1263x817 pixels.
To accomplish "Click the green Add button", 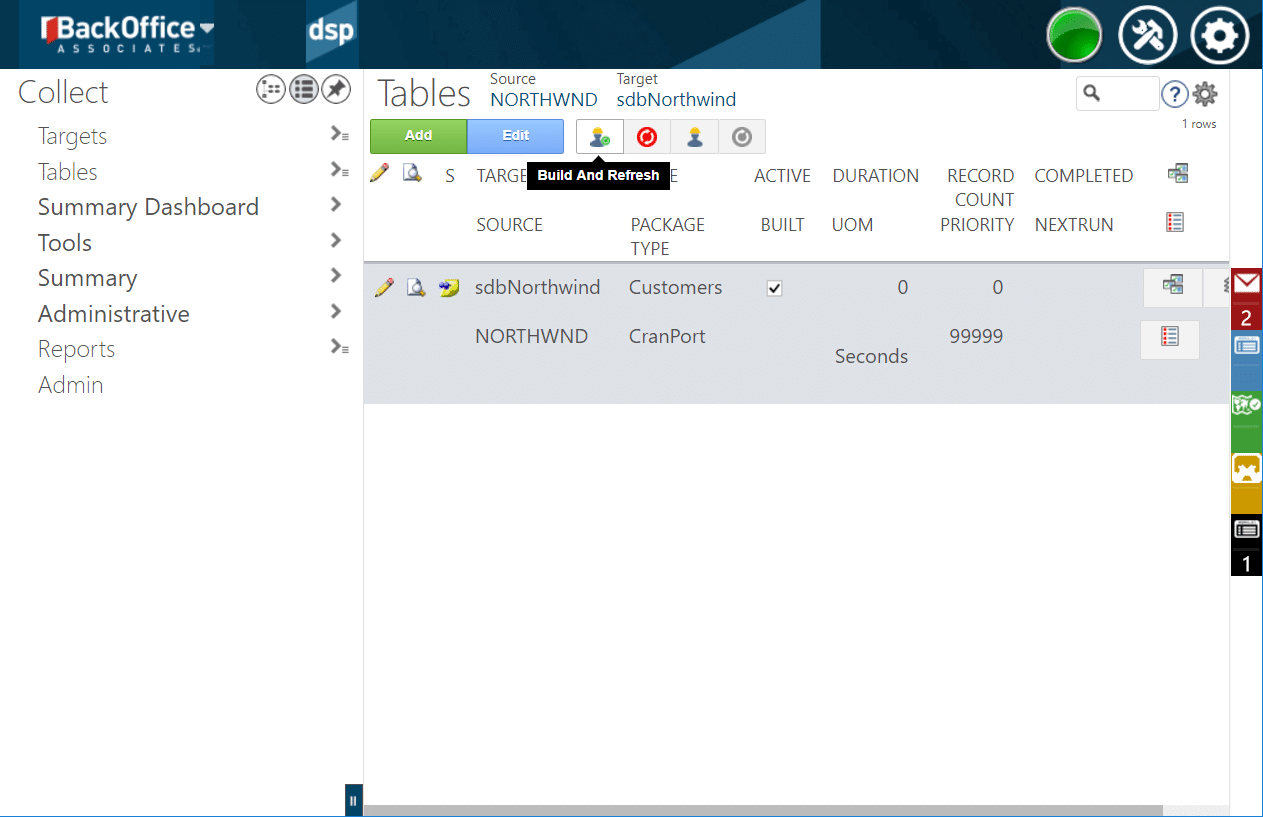I will (x=418, y=136).
